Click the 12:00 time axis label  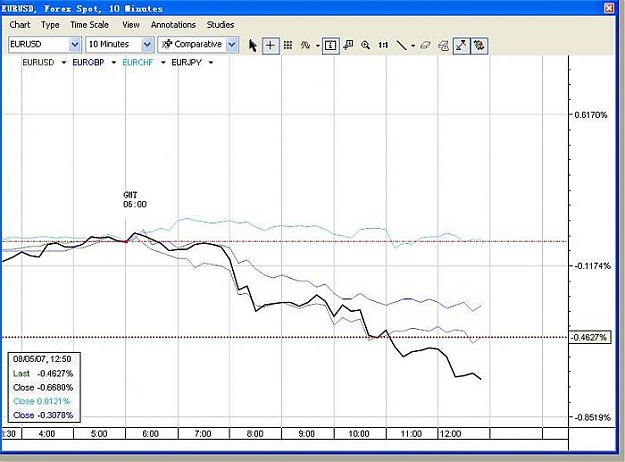coord(450,434)
